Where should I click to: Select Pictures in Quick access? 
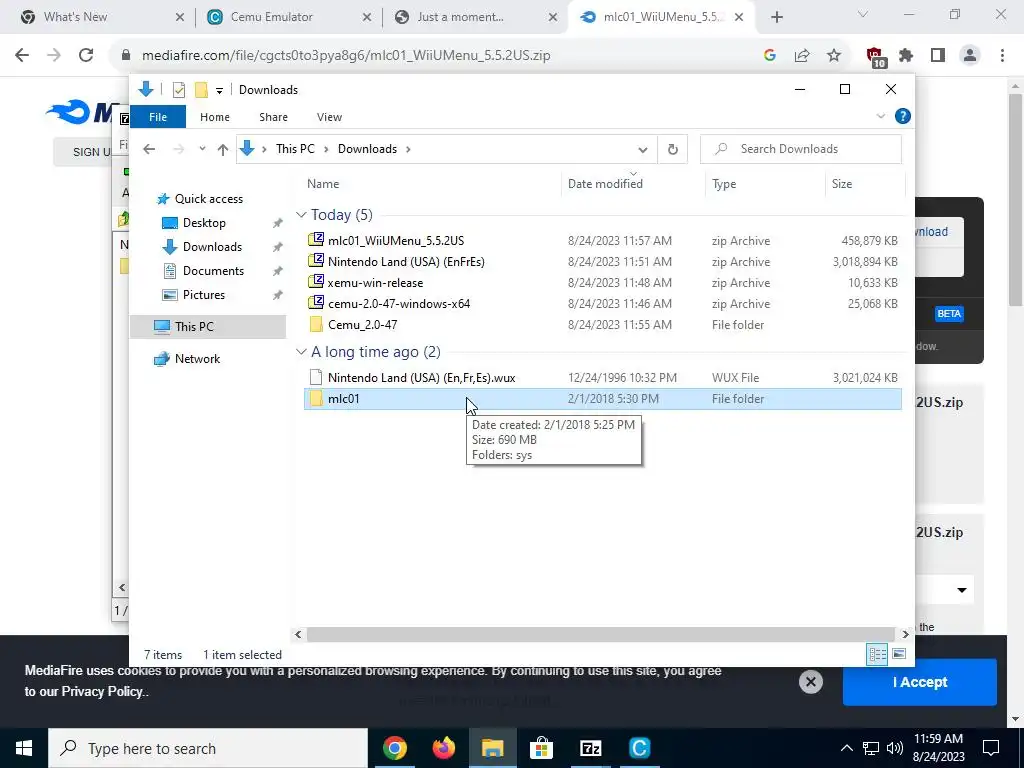click(204, 295)
